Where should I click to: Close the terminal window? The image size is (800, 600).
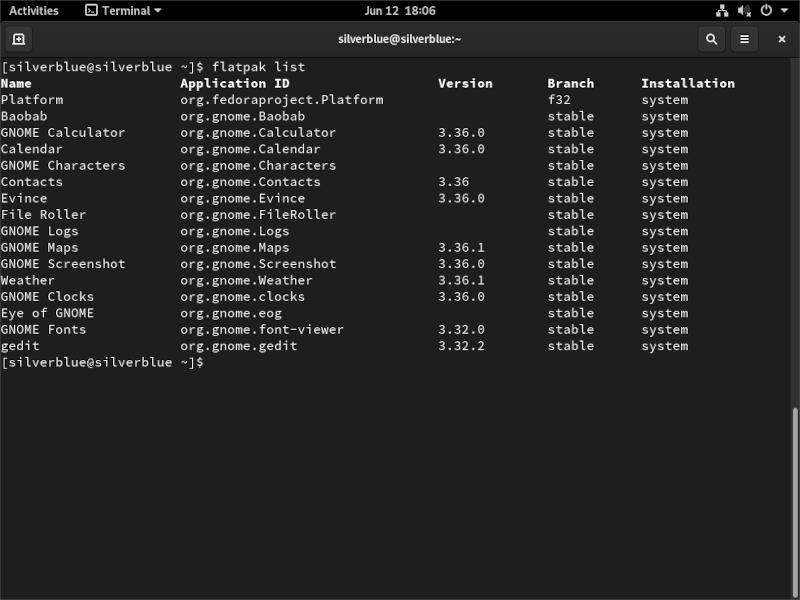(x=781, y=39)
